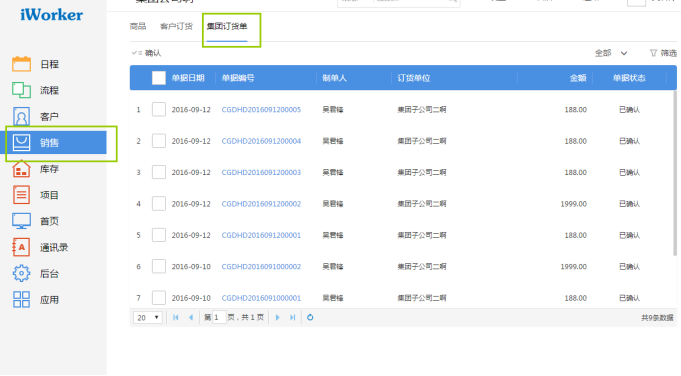The height and width of the screenshot is (376, 681).
Task: Click the iWorker logo
Action: (x=51, y=15)
